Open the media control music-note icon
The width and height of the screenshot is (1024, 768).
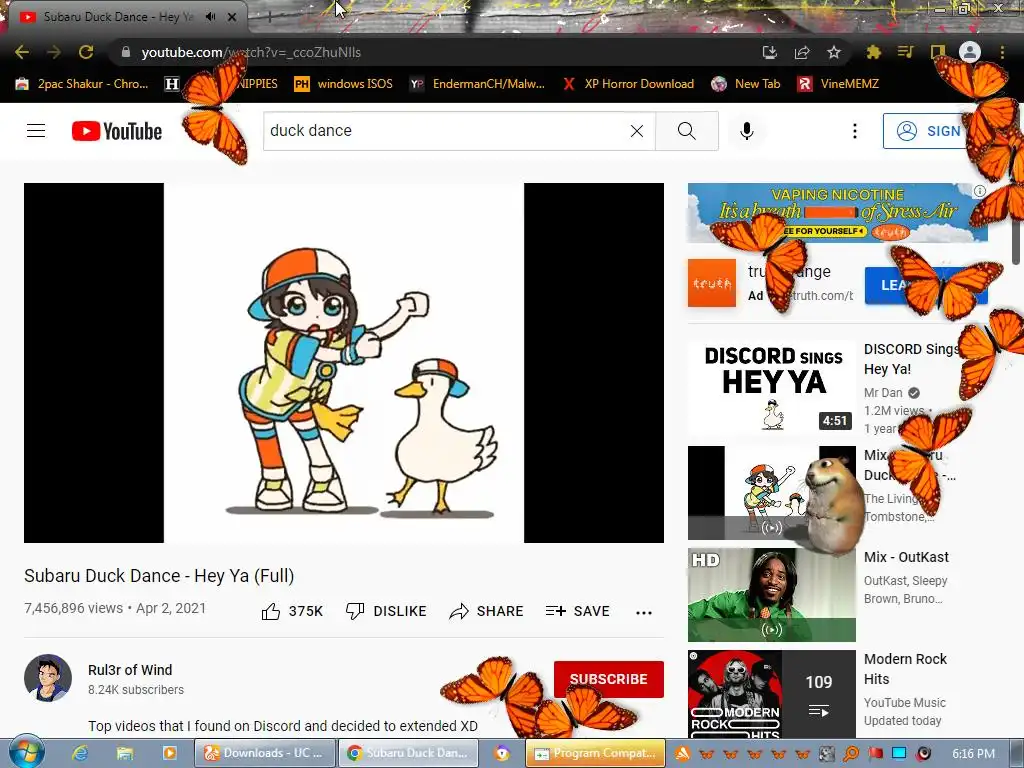pyautogui.click(x=905, y=52)
